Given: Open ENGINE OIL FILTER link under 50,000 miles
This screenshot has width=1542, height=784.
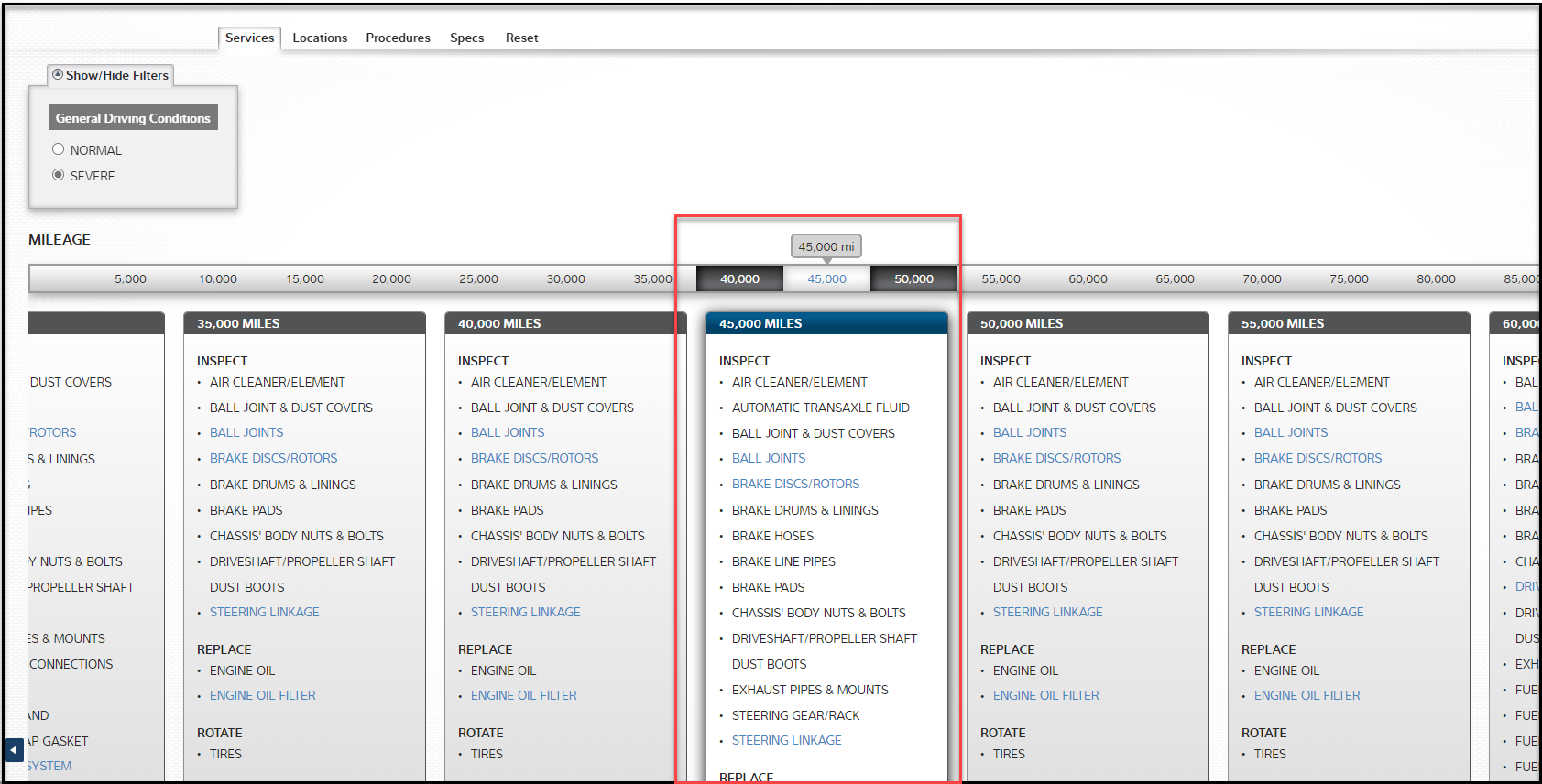Looking at the screenshot, I should point(1045,695).
